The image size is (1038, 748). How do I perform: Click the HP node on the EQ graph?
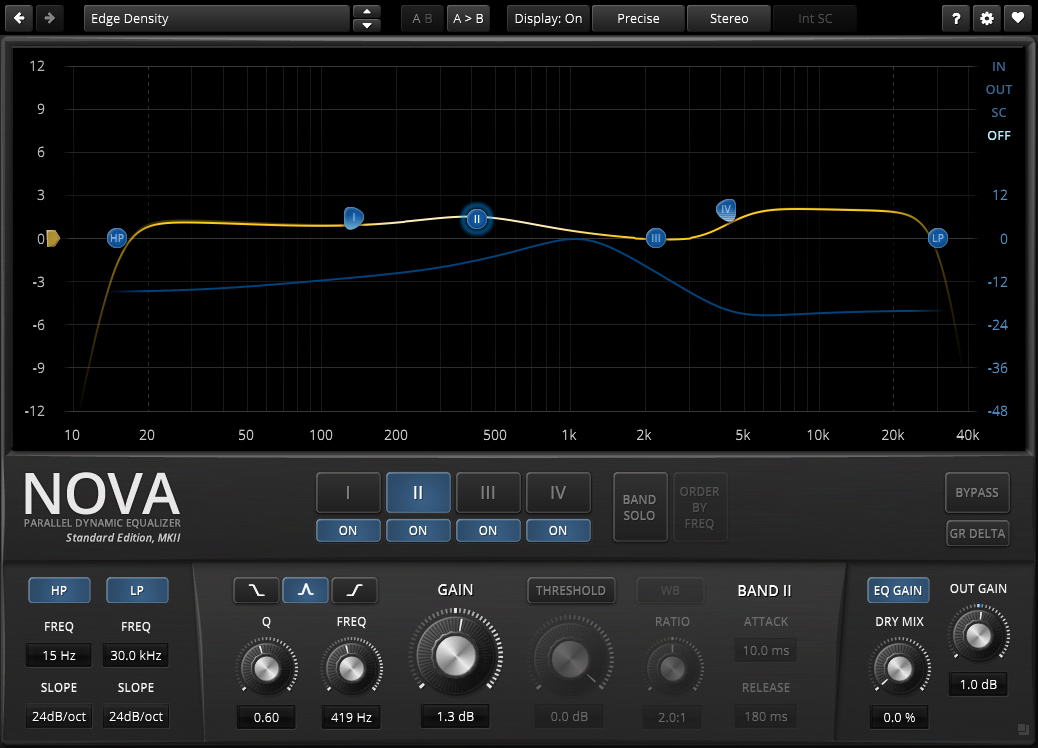pos(117,238)
